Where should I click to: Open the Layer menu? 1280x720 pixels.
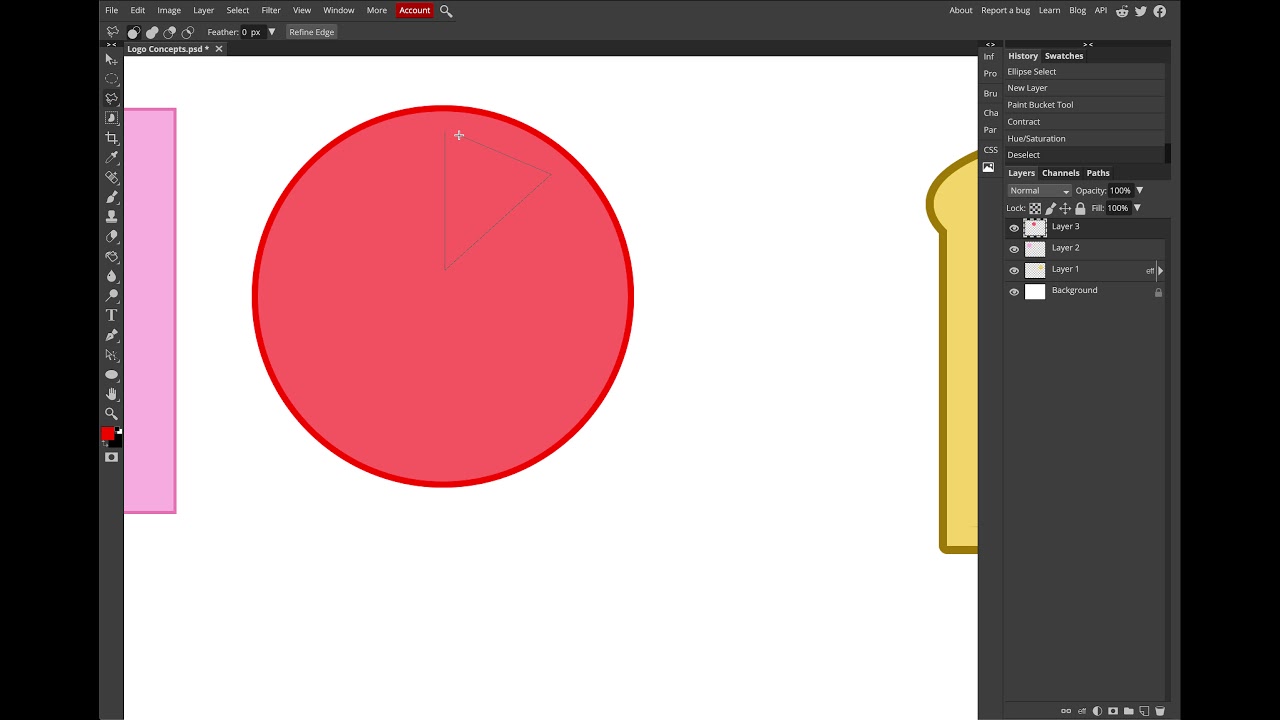tap(204, 10)
